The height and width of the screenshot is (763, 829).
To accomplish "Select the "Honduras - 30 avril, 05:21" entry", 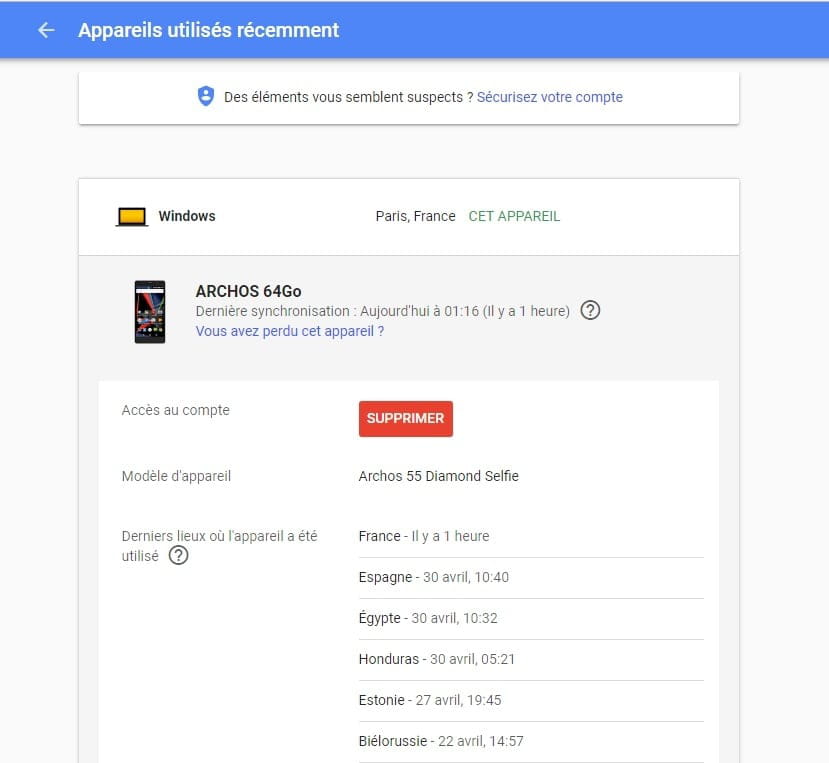I will (531, 659).
